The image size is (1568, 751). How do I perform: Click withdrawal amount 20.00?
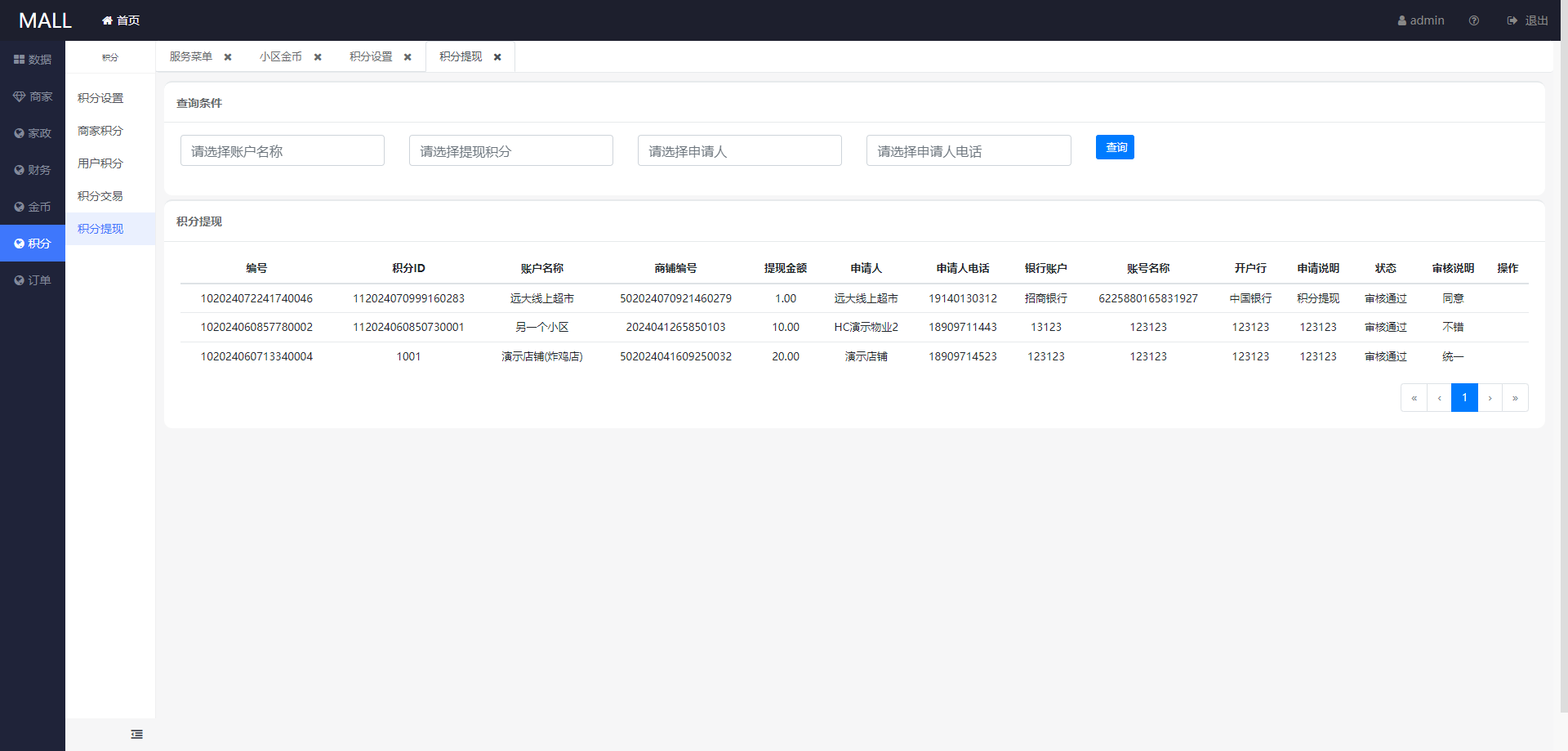tap(786, 356)
